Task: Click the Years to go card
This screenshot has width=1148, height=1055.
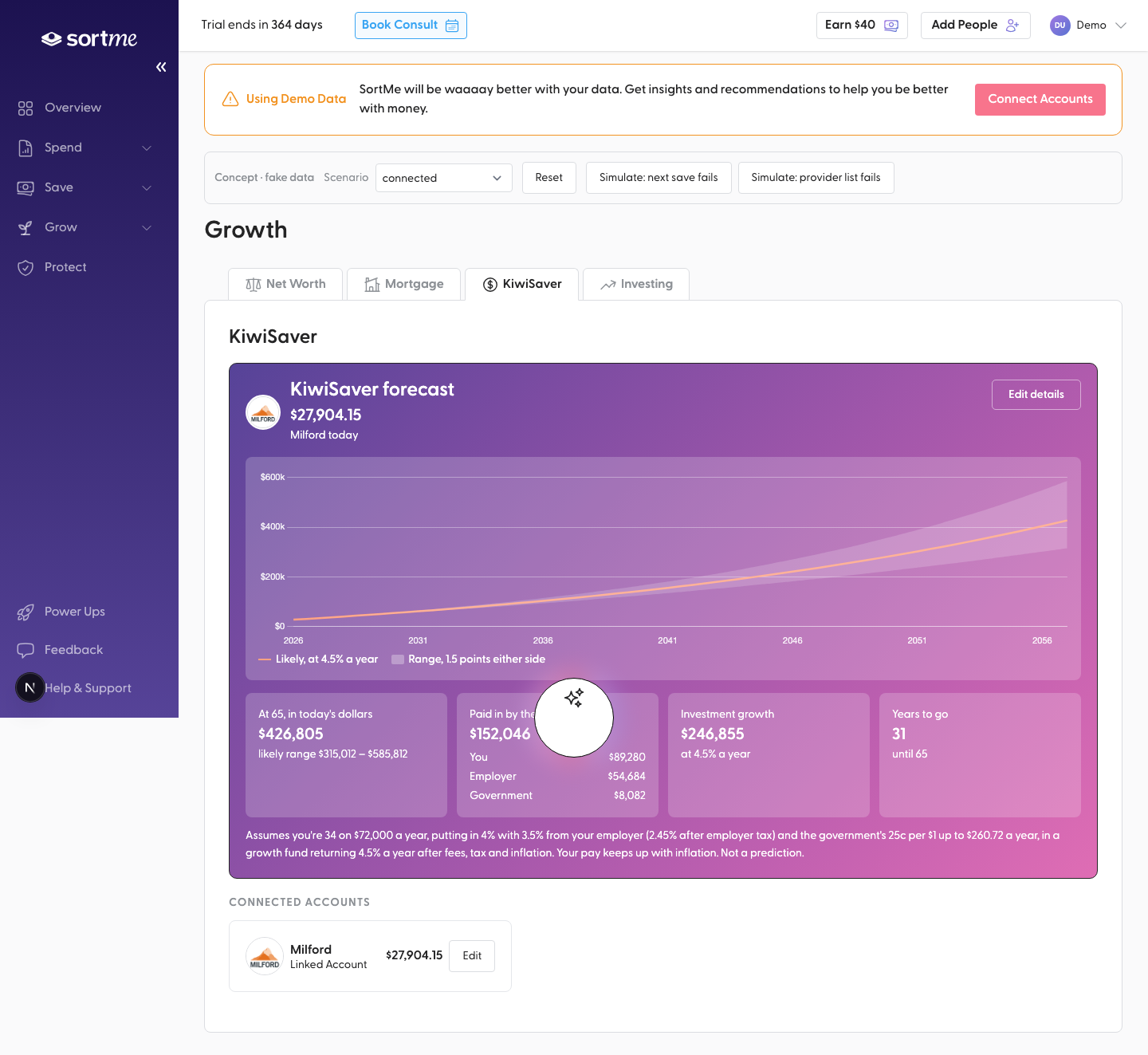Action: click(x=980, y=755)
